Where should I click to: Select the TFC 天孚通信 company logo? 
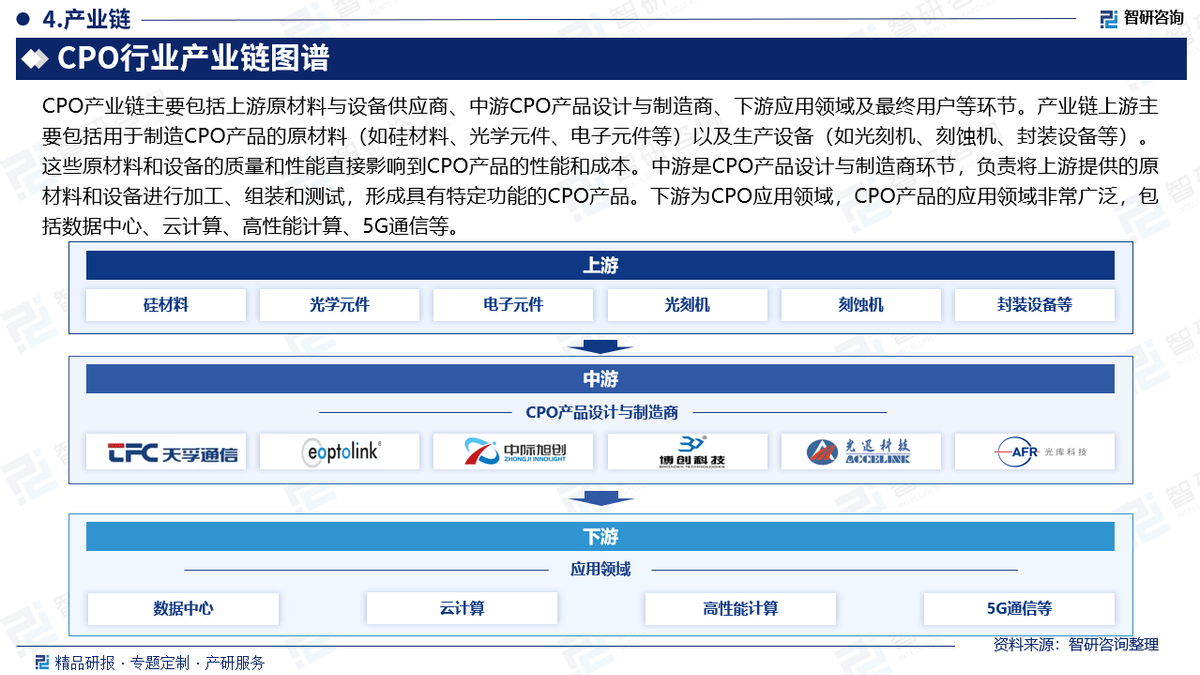[165, 451]
